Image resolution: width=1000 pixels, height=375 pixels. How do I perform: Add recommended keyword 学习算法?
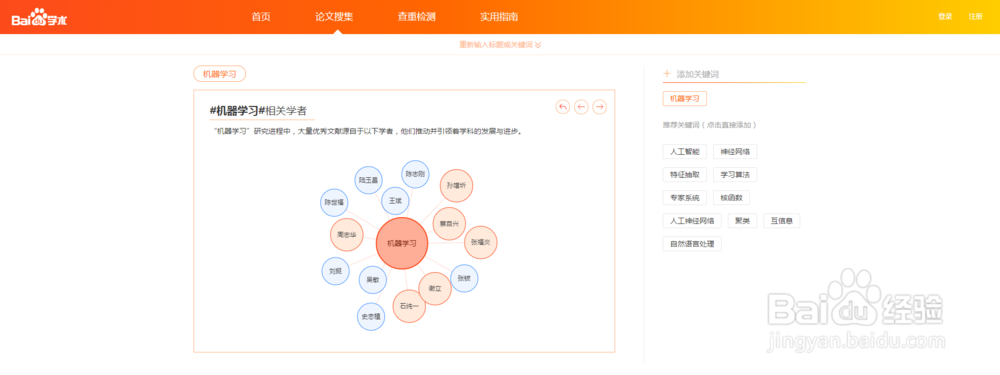pyautogui.click(x=735, y=175)
